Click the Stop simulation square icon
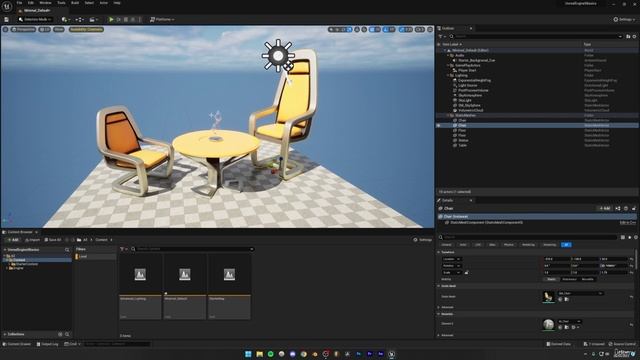 [x=126, y=19]
